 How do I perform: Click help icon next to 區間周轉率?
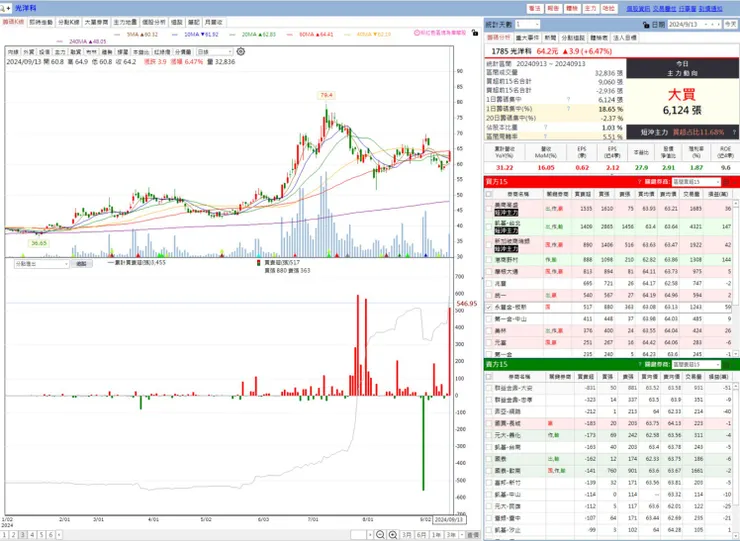pyautogui.click(x=546, y=136)
